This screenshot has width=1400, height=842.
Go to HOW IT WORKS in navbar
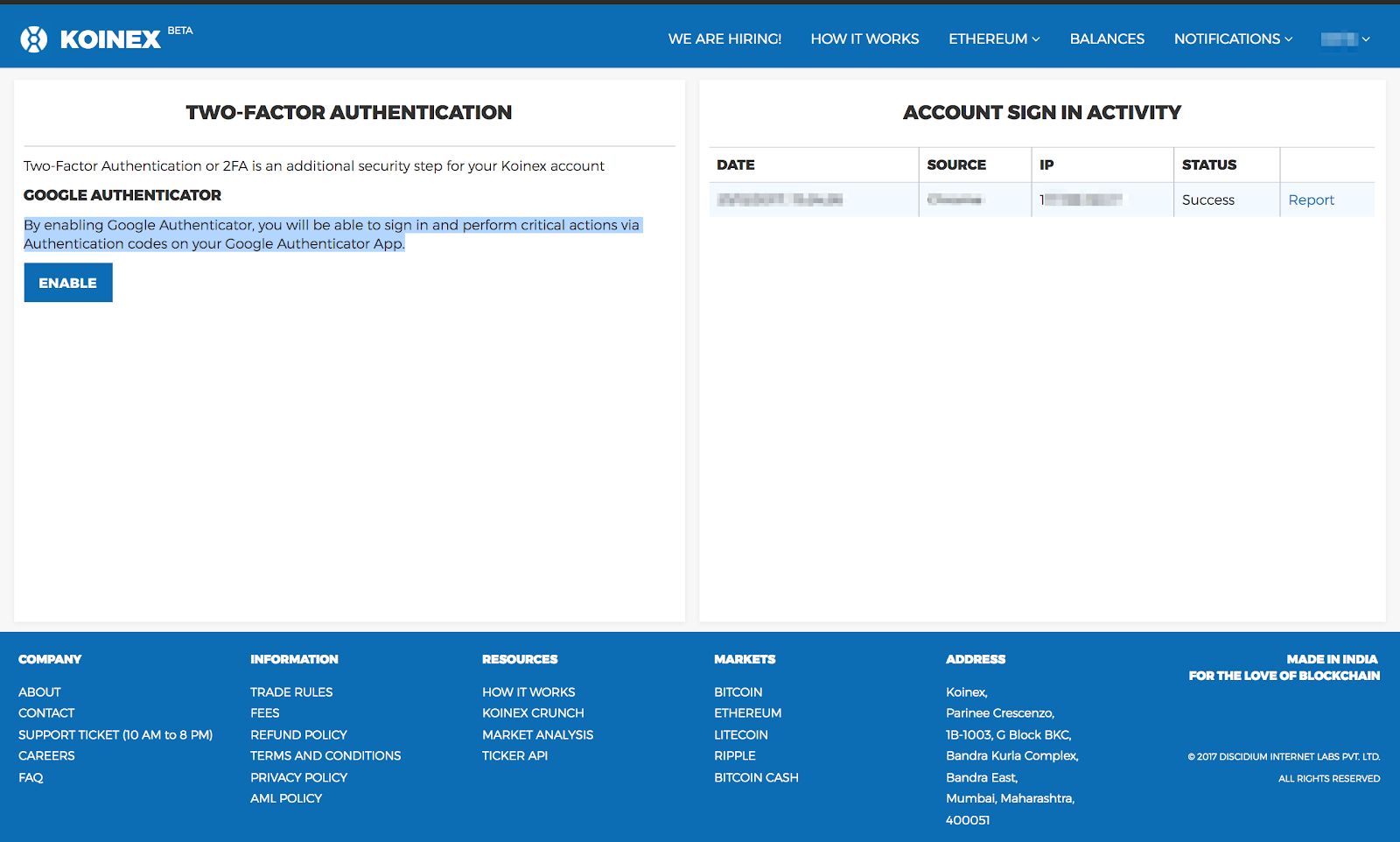[x=864, y=39]
